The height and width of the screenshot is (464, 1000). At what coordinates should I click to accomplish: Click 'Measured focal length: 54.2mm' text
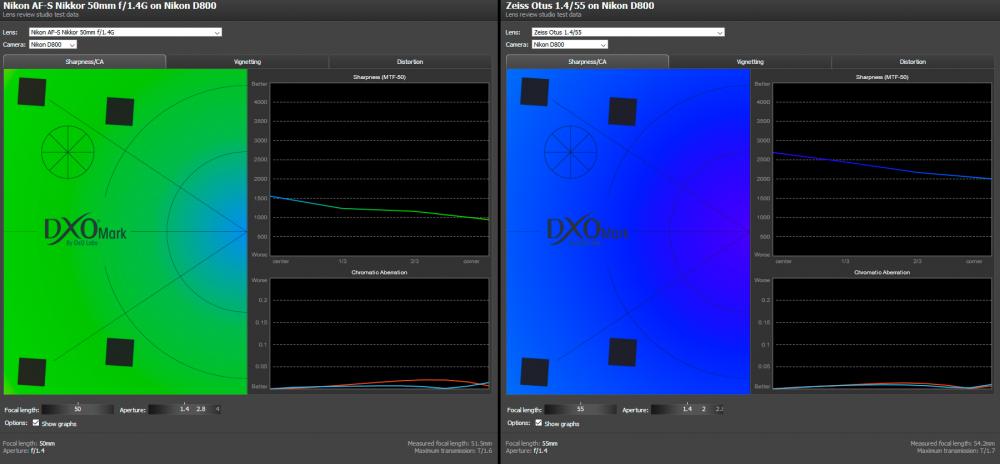coord(951,443)
